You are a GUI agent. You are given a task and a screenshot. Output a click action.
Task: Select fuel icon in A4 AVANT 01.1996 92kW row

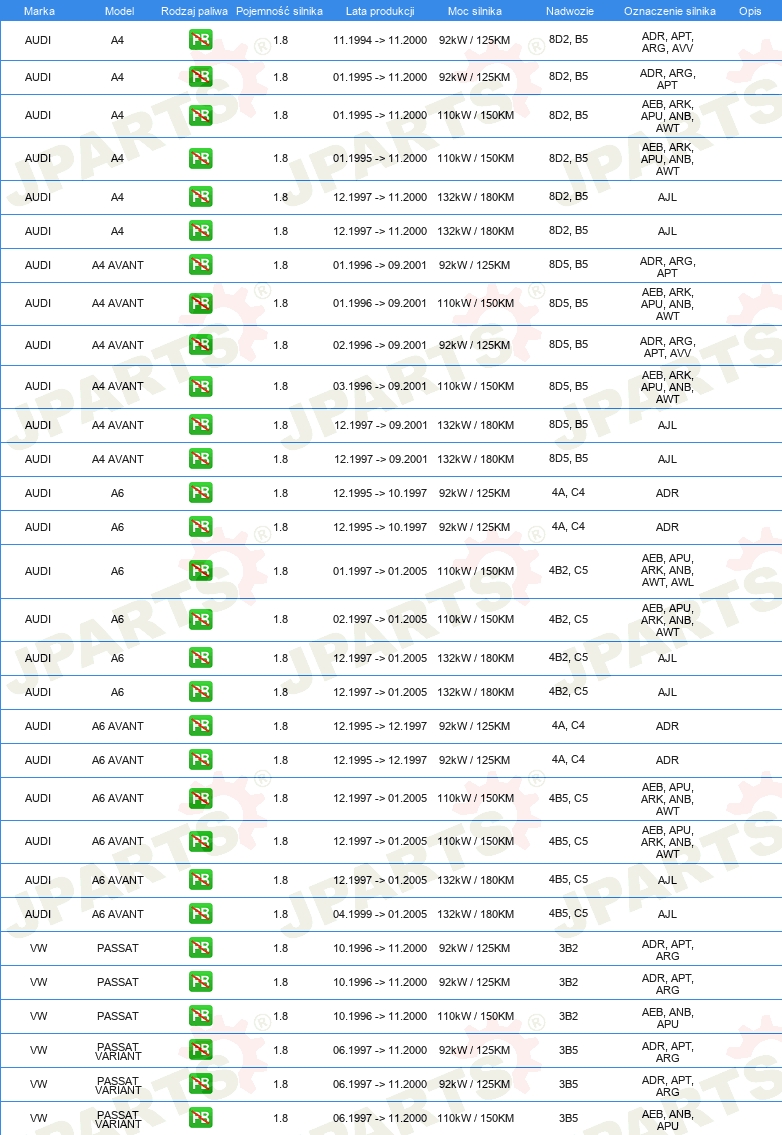201,265
